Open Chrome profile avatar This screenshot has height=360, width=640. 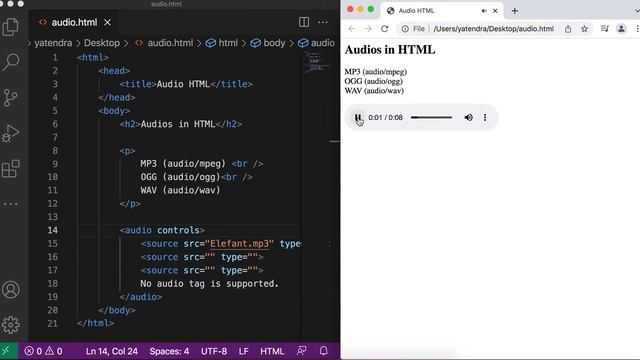point(621,29)
